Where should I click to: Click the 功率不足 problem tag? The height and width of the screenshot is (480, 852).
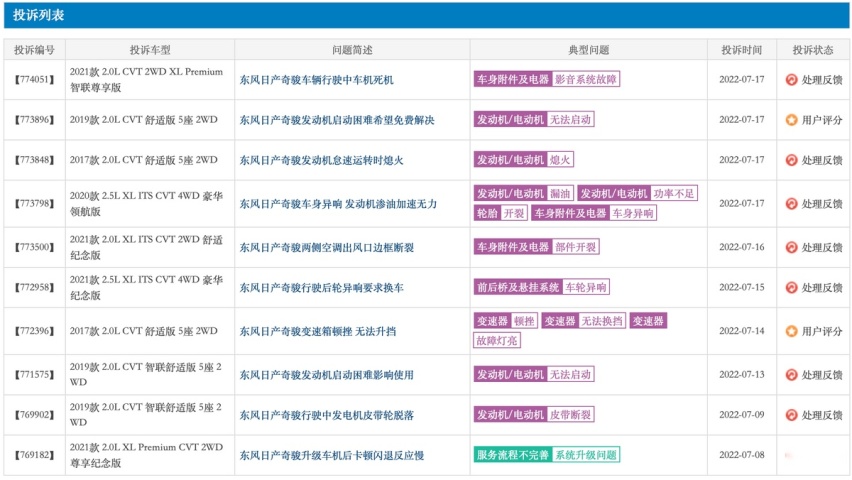674,194
